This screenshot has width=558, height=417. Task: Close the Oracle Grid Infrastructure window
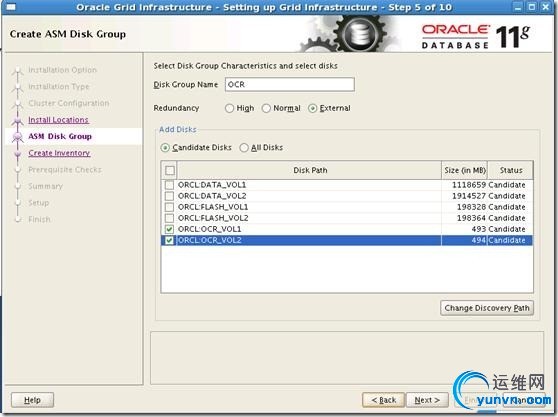[546, 7]
